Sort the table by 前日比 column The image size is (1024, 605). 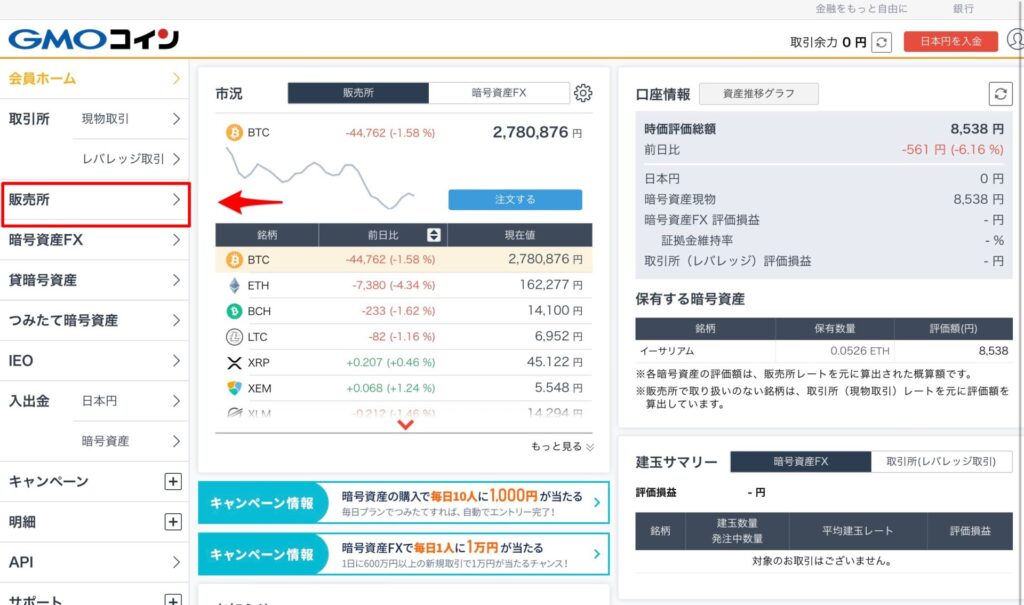(x=433, y=235)
